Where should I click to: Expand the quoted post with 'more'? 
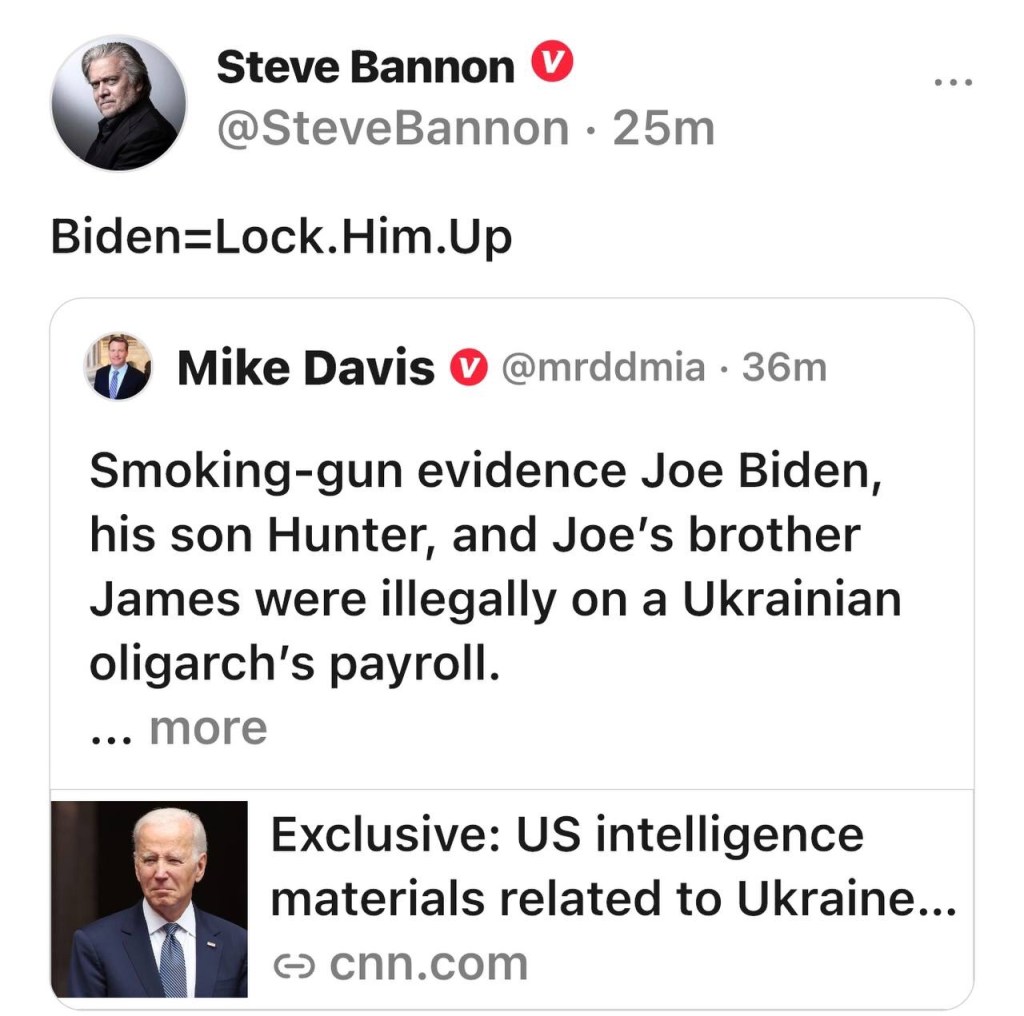point(208,728)
